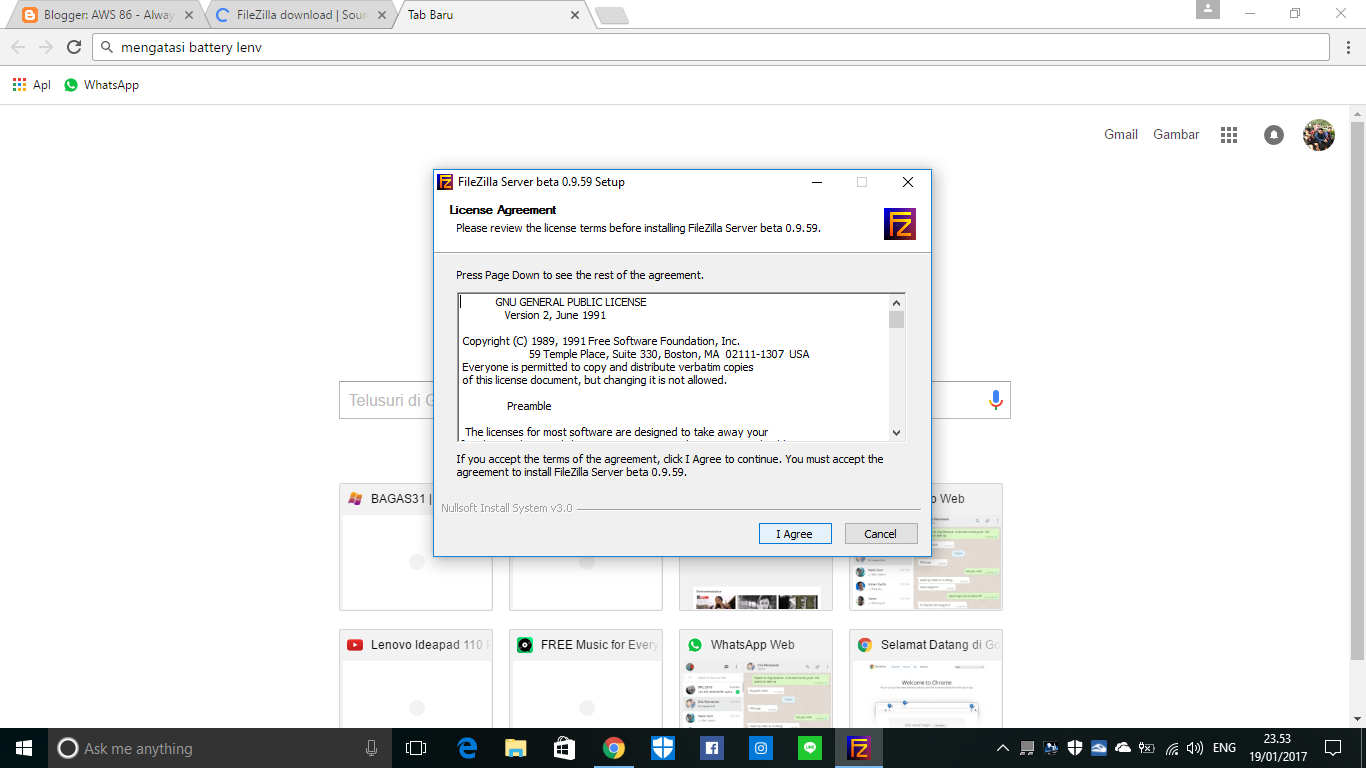Open the Action Center notifications icon

[1332, 748]
